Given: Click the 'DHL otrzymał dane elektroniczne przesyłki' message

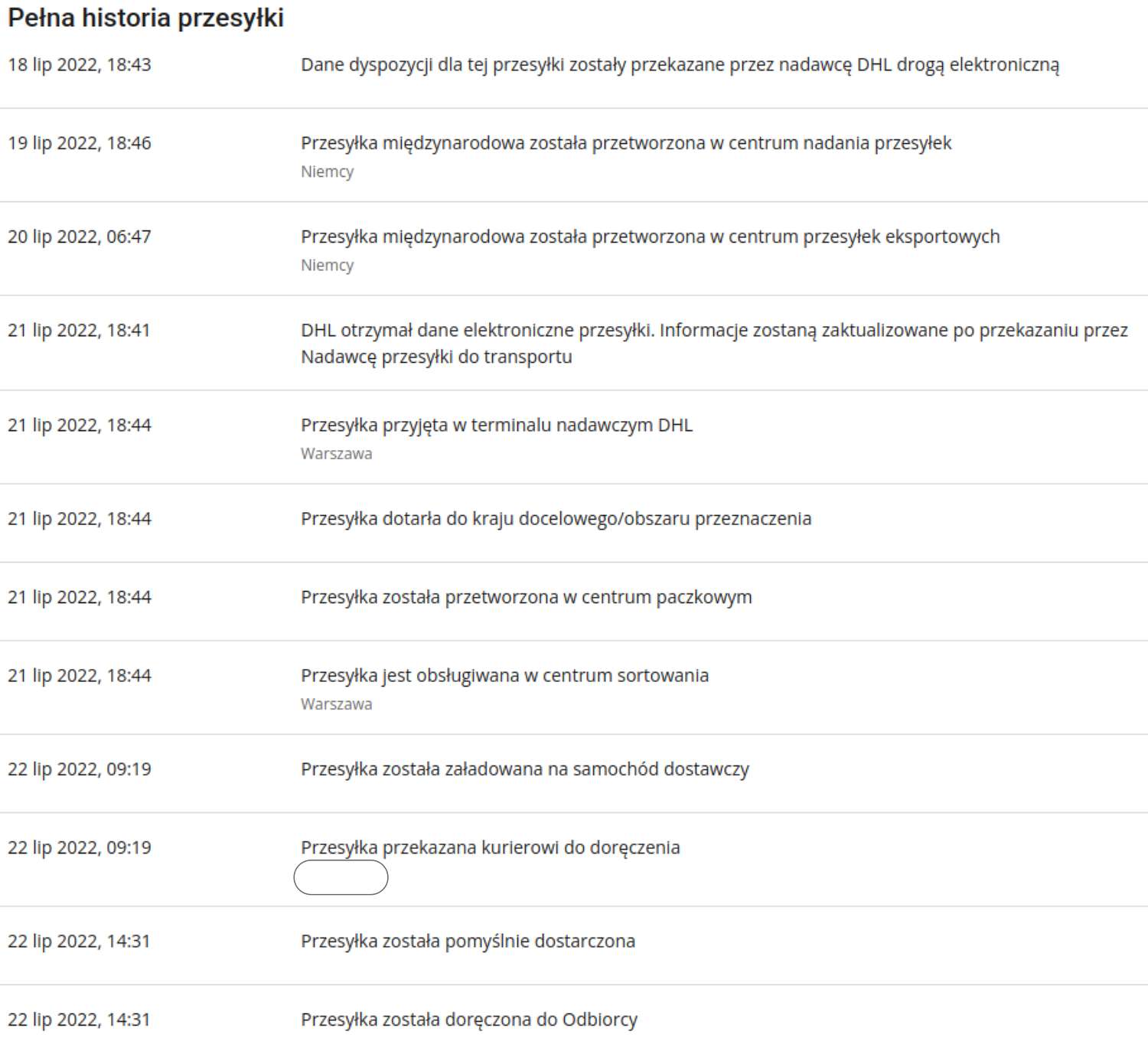Looking at the screenshot, I should 714,344.
